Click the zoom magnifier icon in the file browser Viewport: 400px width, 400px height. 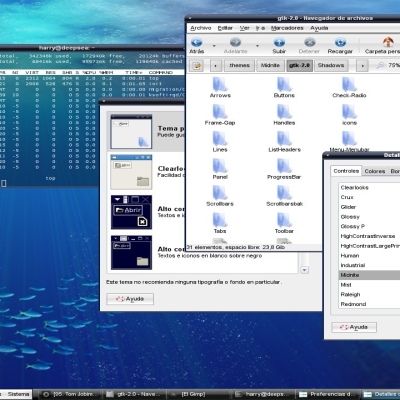[x=380, y=65]
